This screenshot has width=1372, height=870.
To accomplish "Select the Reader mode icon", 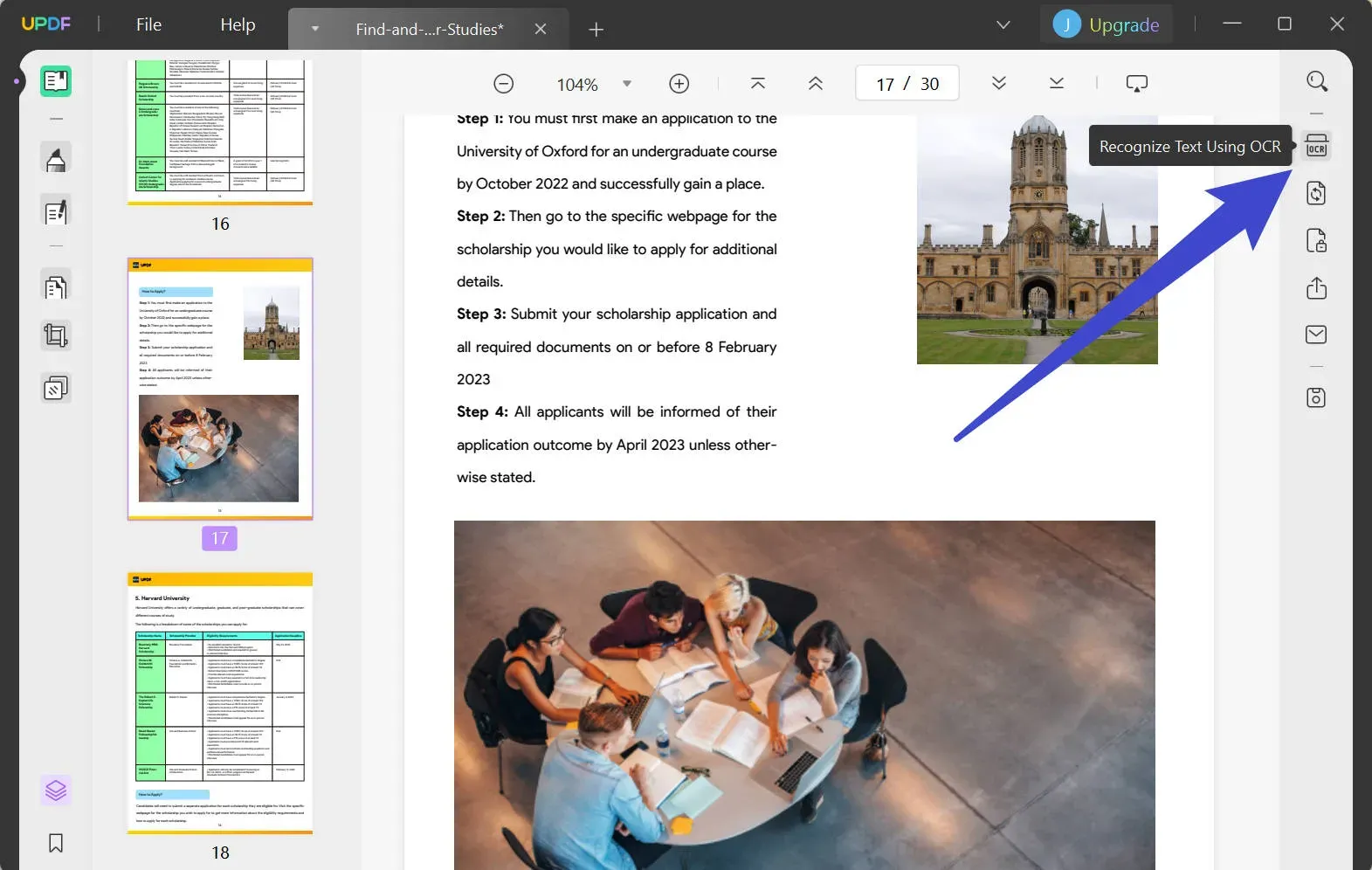I will pyautogui.click(x=56, y=81).
